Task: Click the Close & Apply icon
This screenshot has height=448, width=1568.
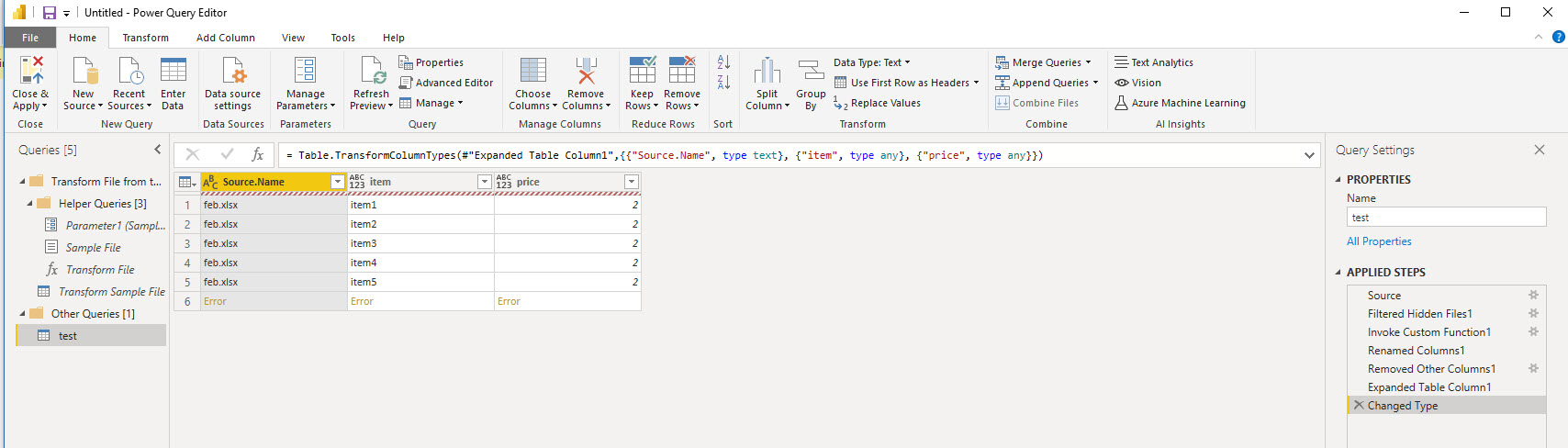Action: click(31, 71)
